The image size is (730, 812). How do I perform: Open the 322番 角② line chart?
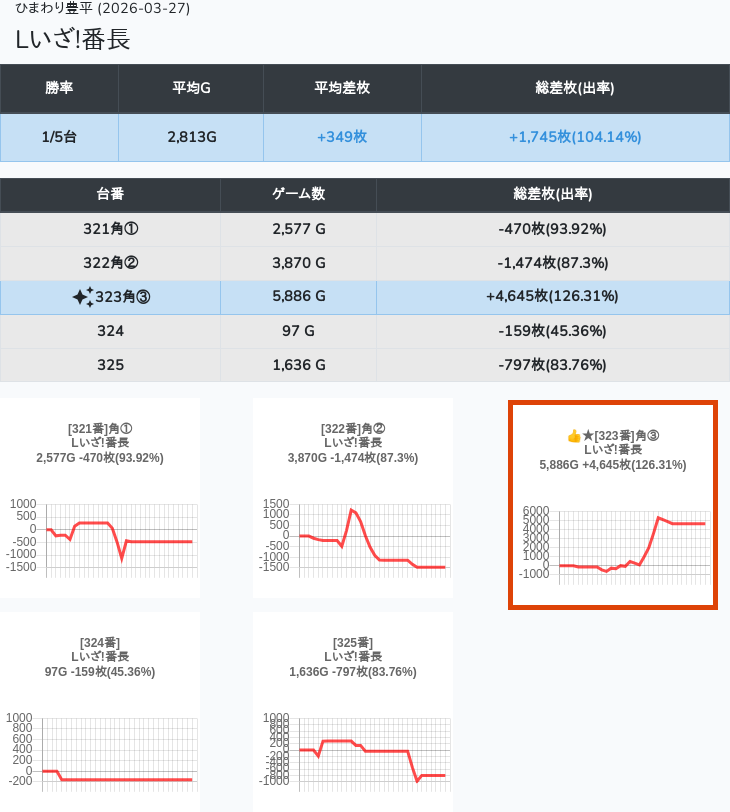point(353,535)
